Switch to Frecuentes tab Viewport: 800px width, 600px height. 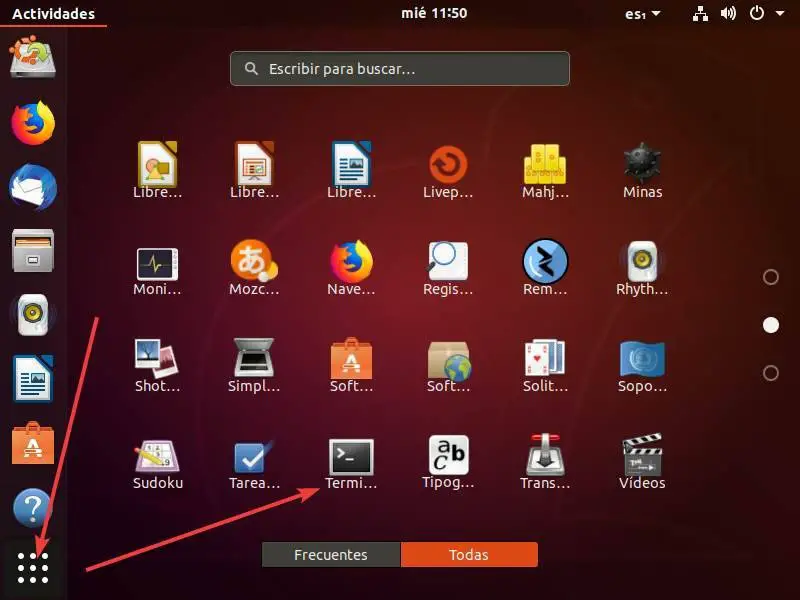coord(331,555)
